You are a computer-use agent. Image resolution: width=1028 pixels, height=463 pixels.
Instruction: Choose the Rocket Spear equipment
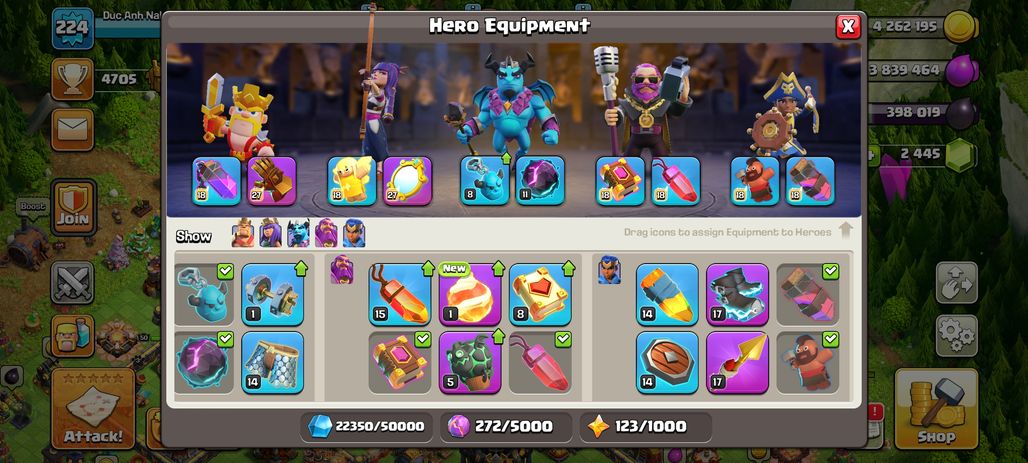pos(738,362)
